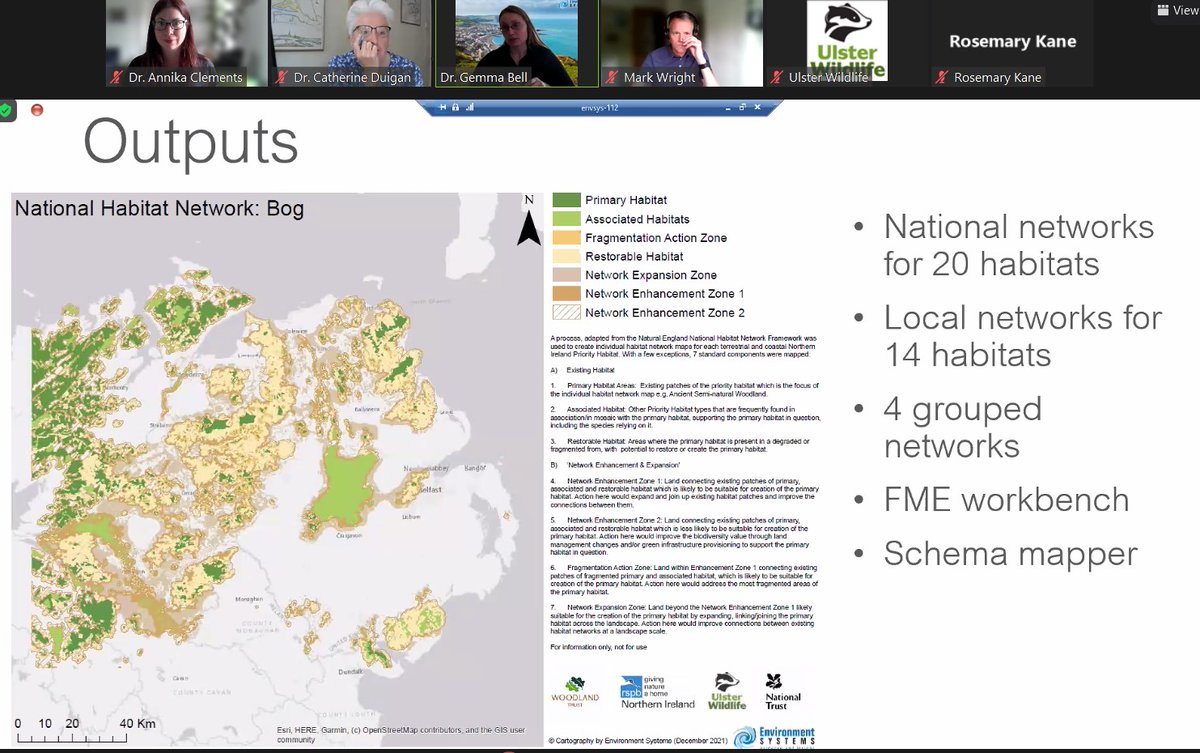Click the Esri, HERE, Garmin map attribution text
This screenshot has width=1200, height=753.
[x=400, y=735]
